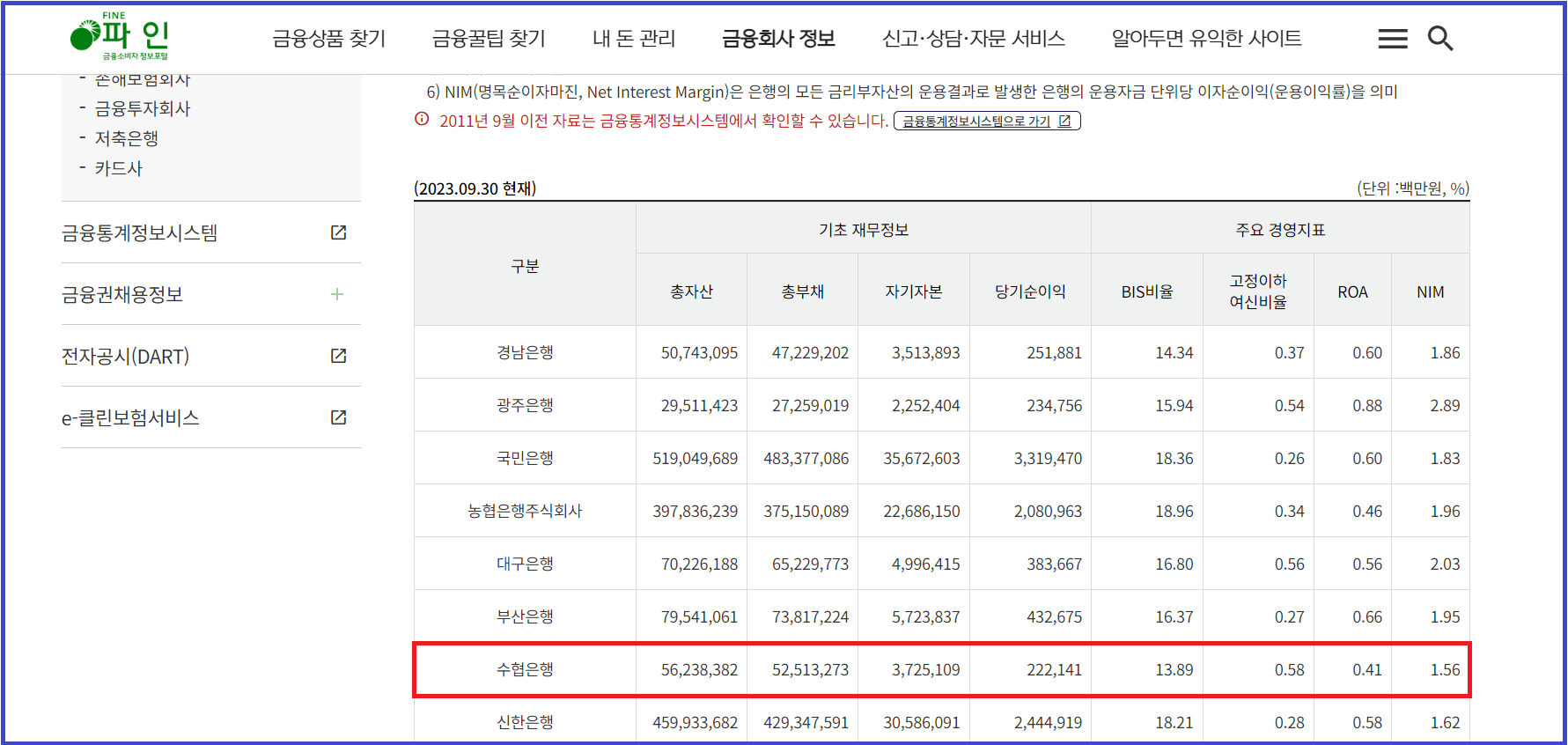Select the 농협은행주식회사 row label
Image resolution: width=1568 pixels, height=745 pixels.
(x=525, y=511)
